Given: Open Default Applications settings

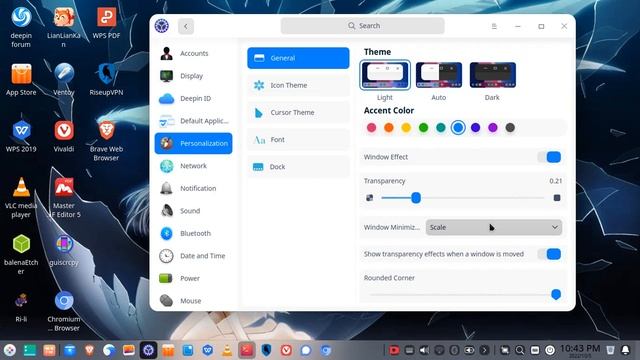Looking at the screenshot, I should tap(193, 121).
